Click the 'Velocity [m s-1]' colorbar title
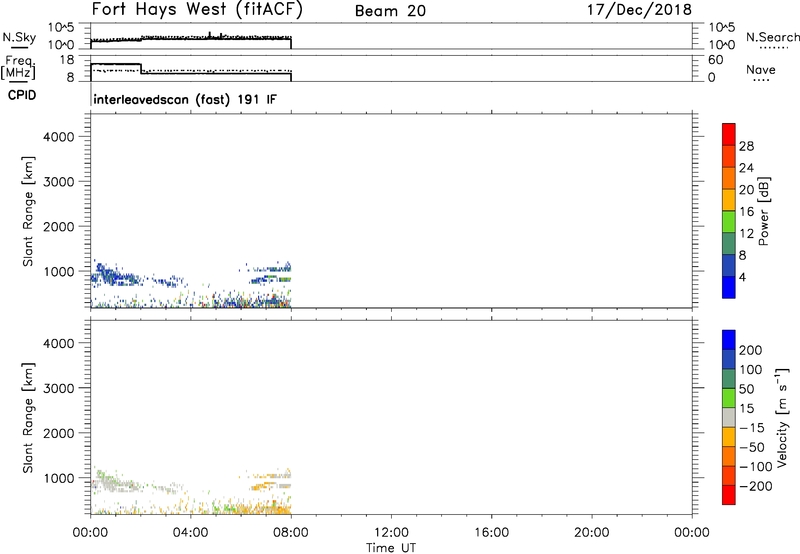 (782, 417)
